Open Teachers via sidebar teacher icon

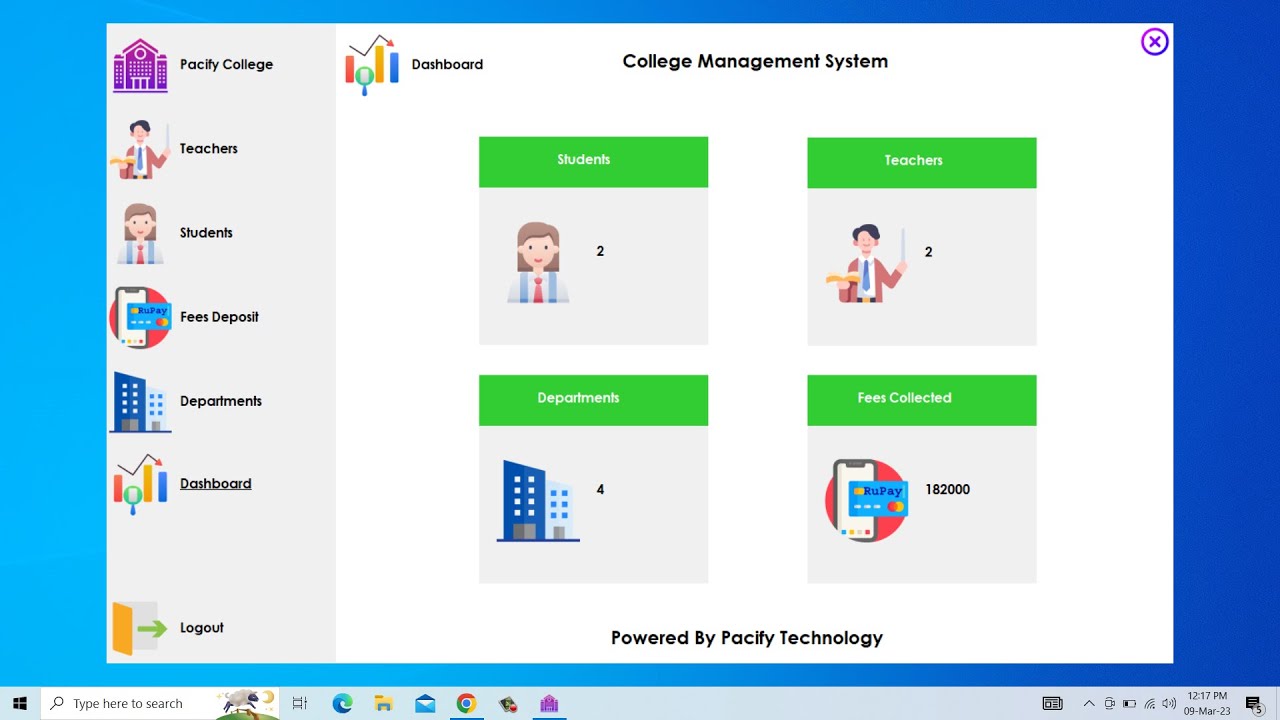[x=140, y=149]
